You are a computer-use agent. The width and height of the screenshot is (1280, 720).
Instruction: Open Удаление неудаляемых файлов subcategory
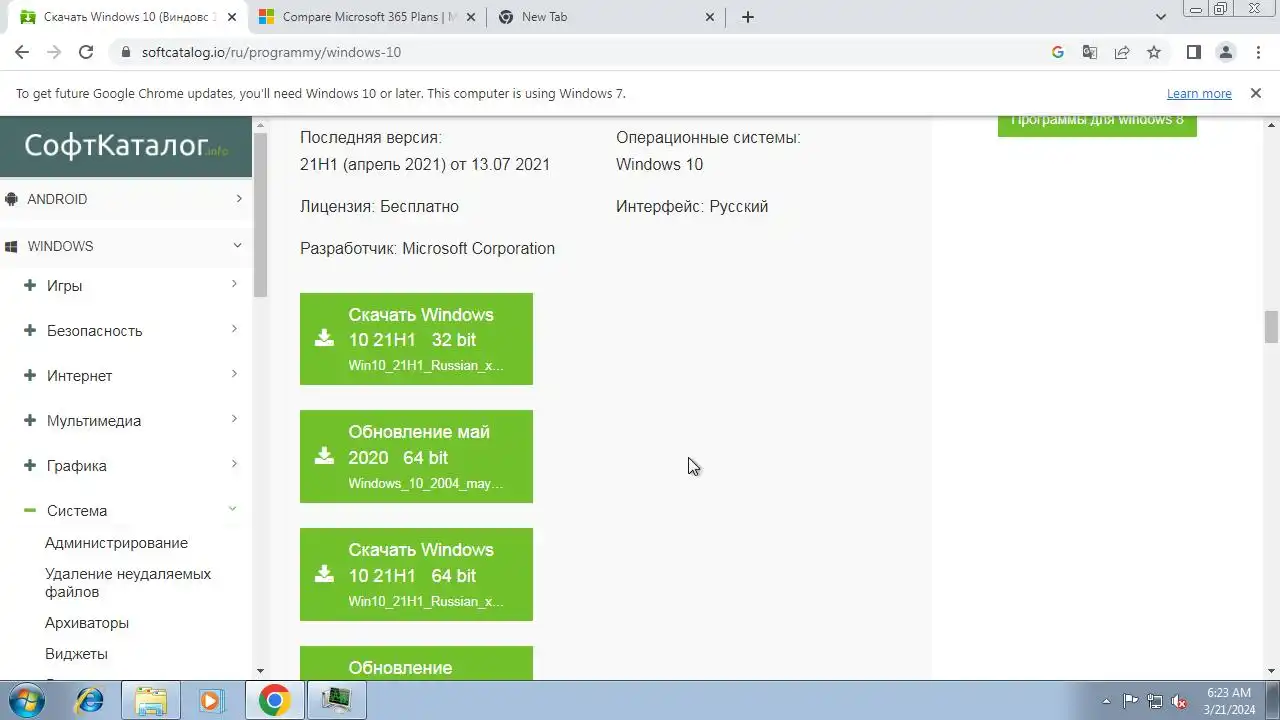128,583
